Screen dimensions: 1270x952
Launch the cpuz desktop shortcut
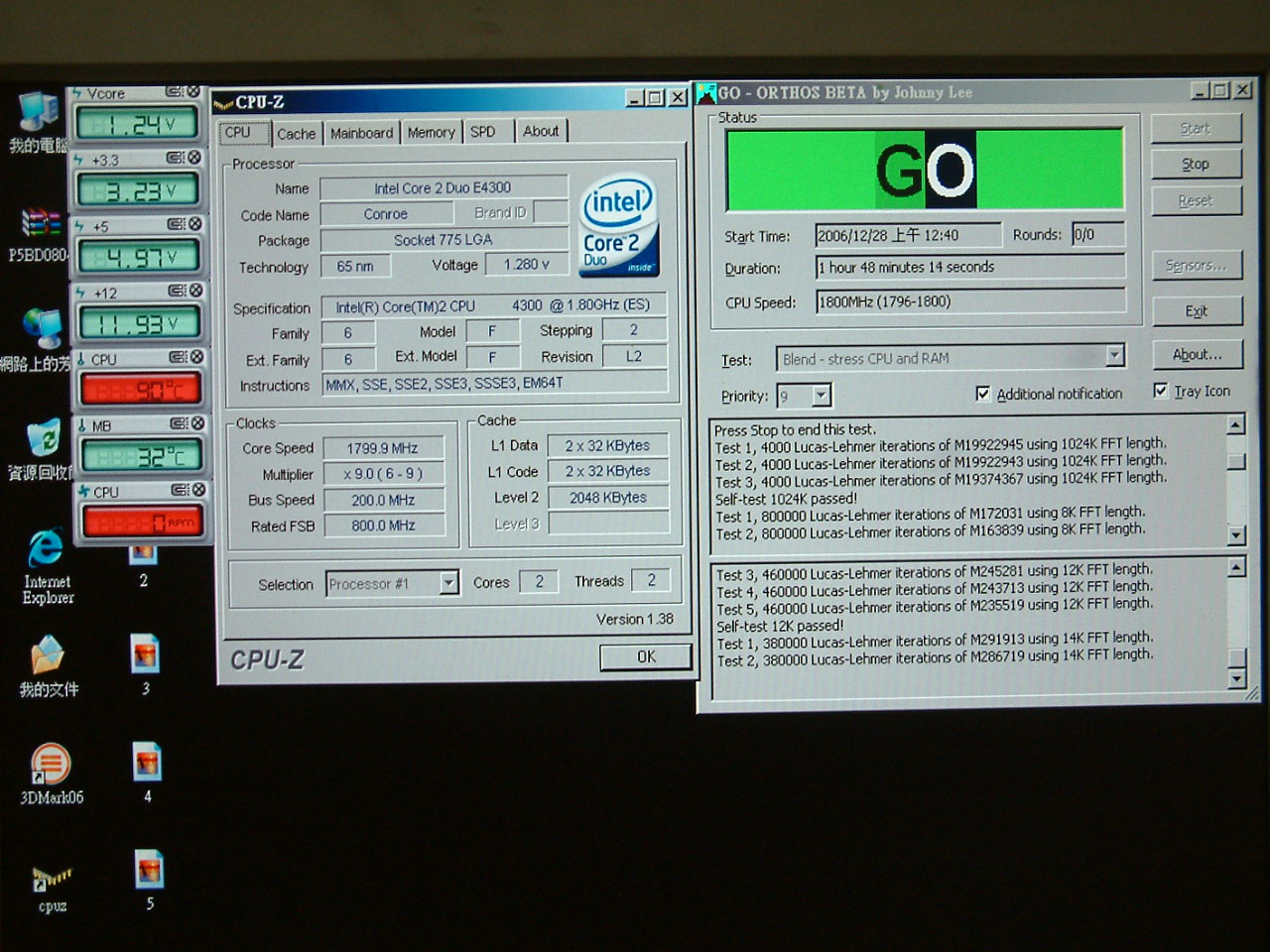pyautogui.click(x=52, y=889)
